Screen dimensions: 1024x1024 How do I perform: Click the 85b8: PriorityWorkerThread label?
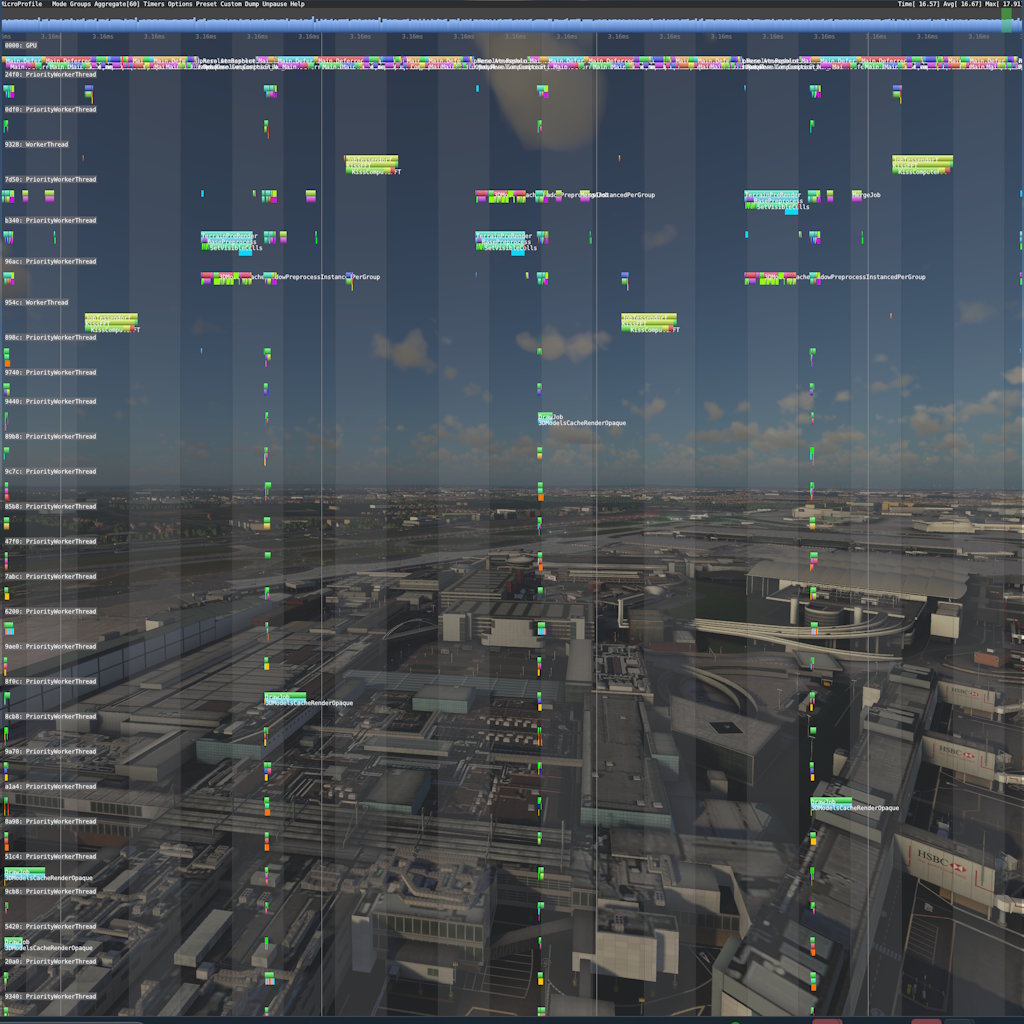[50, 506]
